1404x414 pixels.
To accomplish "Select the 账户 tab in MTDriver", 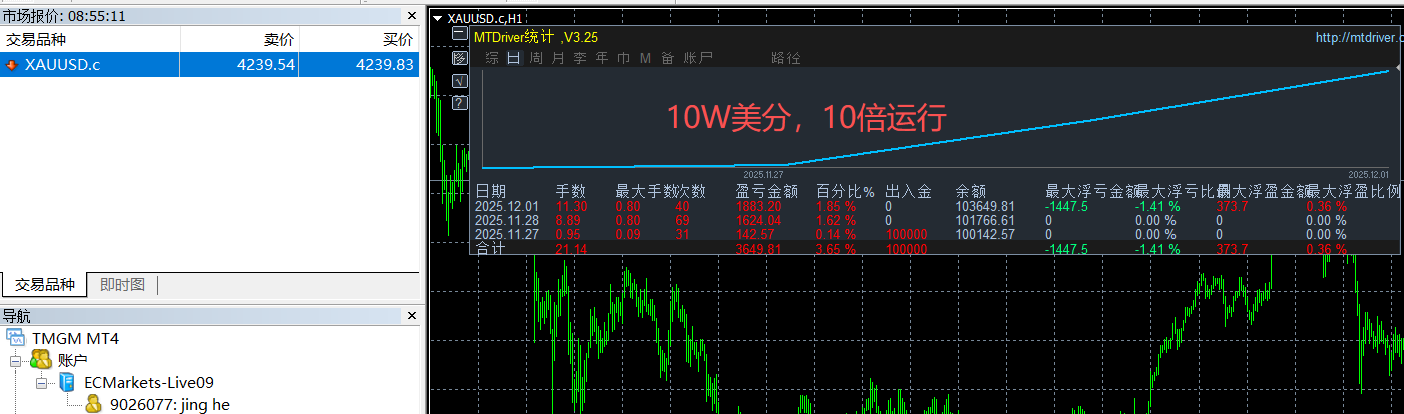I will (x=698, y=58).
